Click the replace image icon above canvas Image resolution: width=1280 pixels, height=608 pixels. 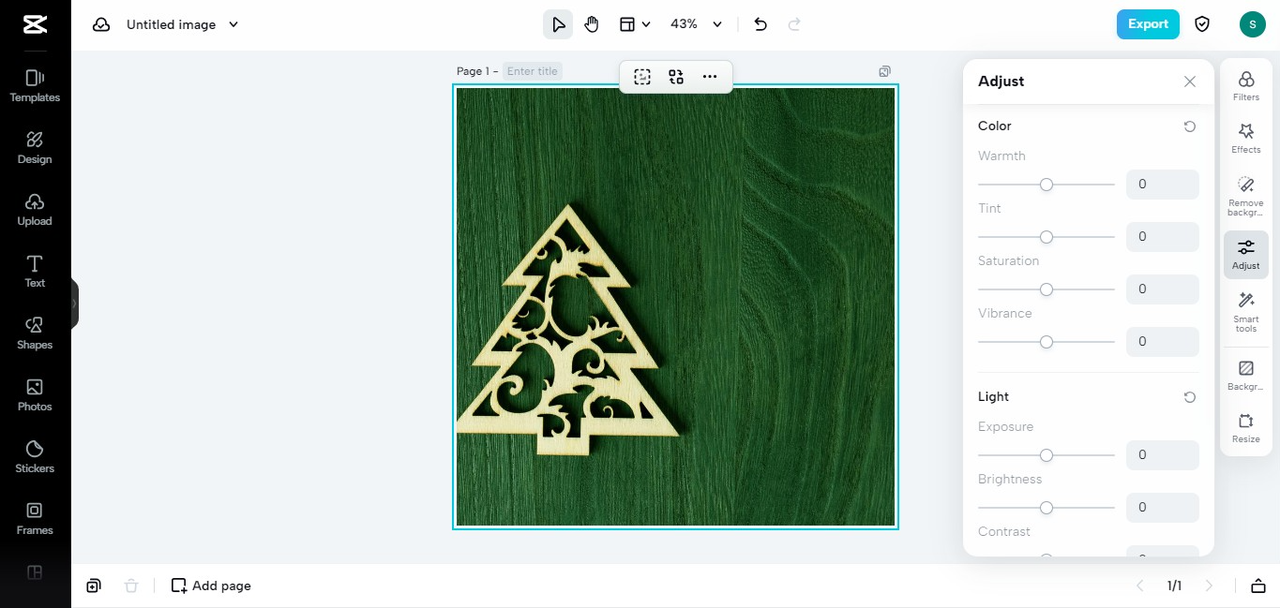tap(676, 77)
